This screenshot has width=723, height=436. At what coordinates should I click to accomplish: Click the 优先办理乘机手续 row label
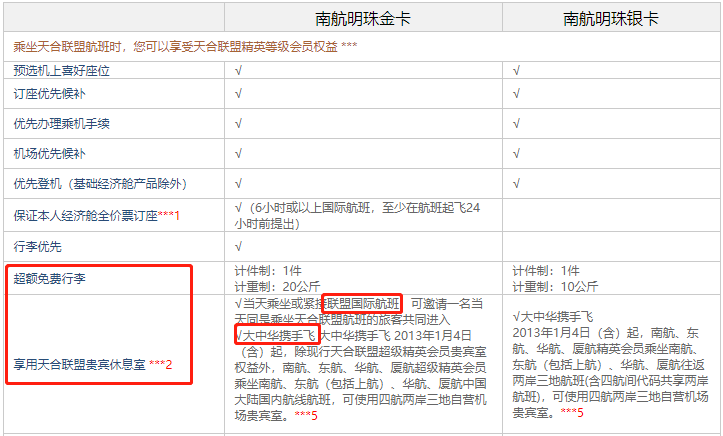61,124
